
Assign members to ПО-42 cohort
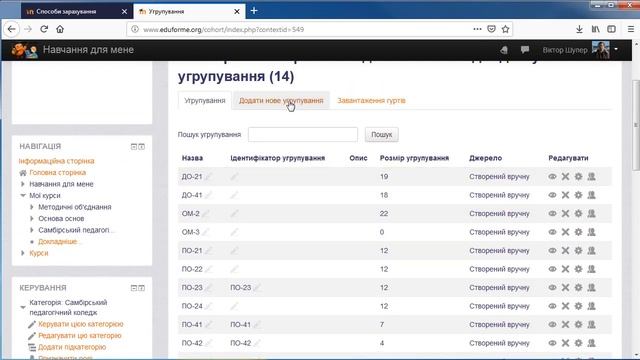pyautogui.click(x=591, y=343)
